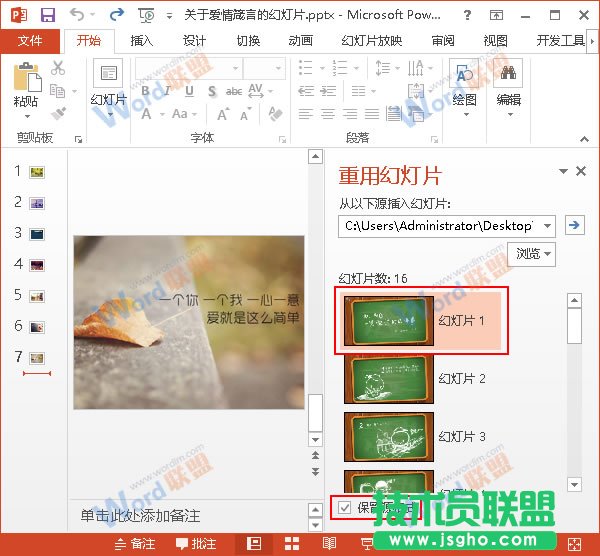Open the File (文件) menu

30,41
